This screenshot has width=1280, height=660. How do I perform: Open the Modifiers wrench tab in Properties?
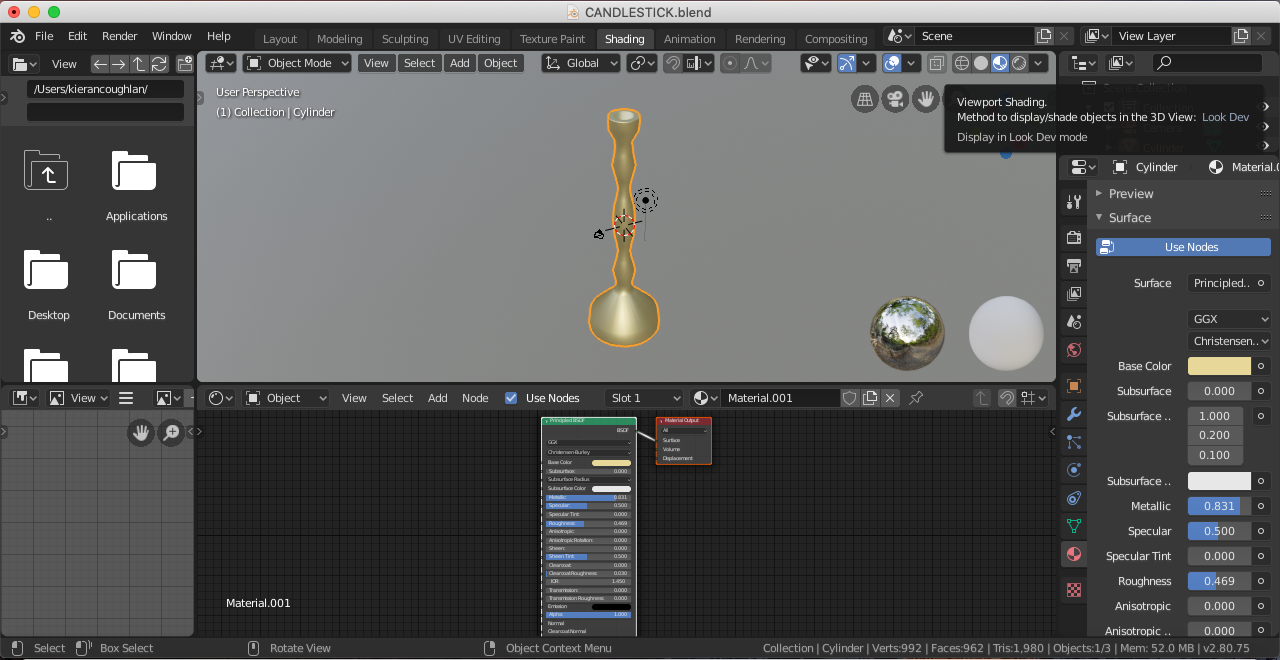pos(1074,414)
